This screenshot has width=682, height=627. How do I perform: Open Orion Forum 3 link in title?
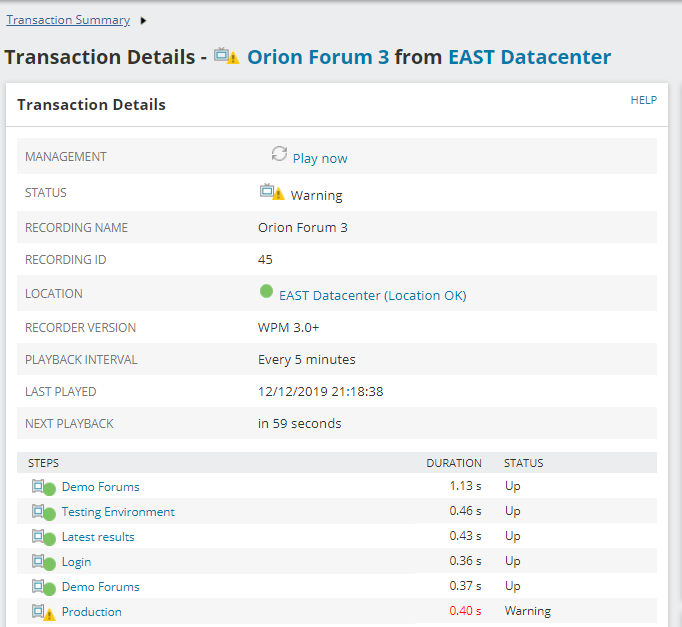tap(318, 57)
